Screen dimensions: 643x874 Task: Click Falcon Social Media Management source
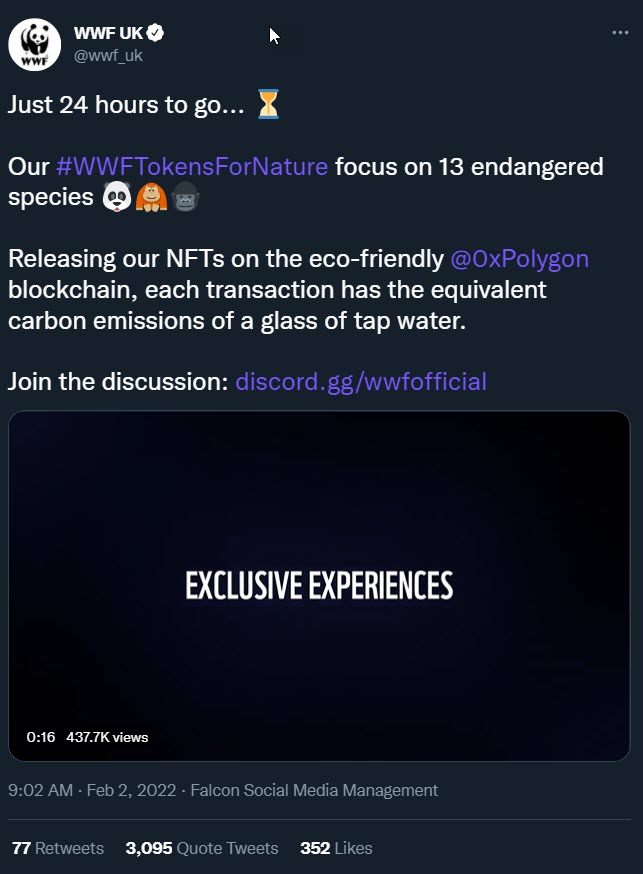coord(314,790)
